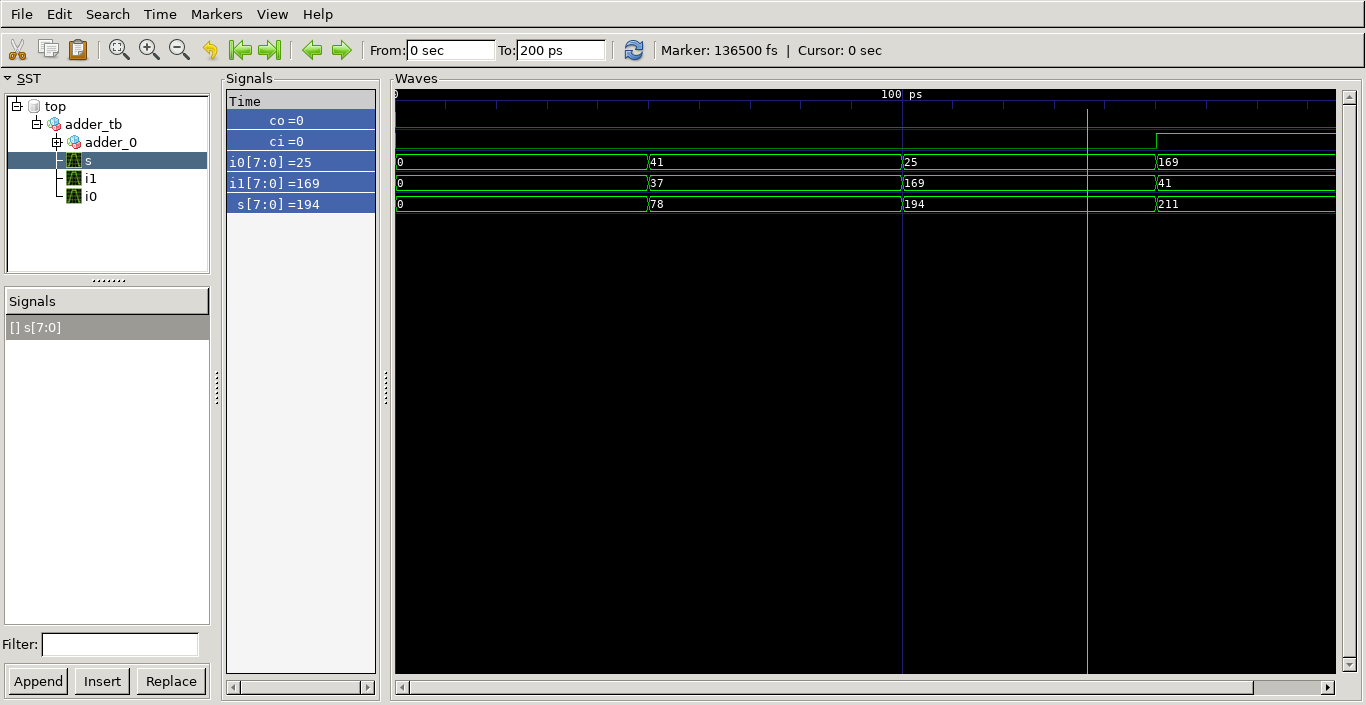Screen dimensions: 1366x705
Task: Click the Copy toolbar icon
Action: click(48, 49)
